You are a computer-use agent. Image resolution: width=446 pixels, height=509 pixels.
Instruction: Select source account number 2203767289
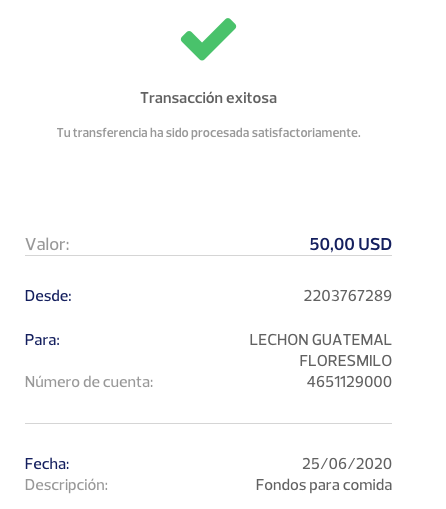[348, 296]
